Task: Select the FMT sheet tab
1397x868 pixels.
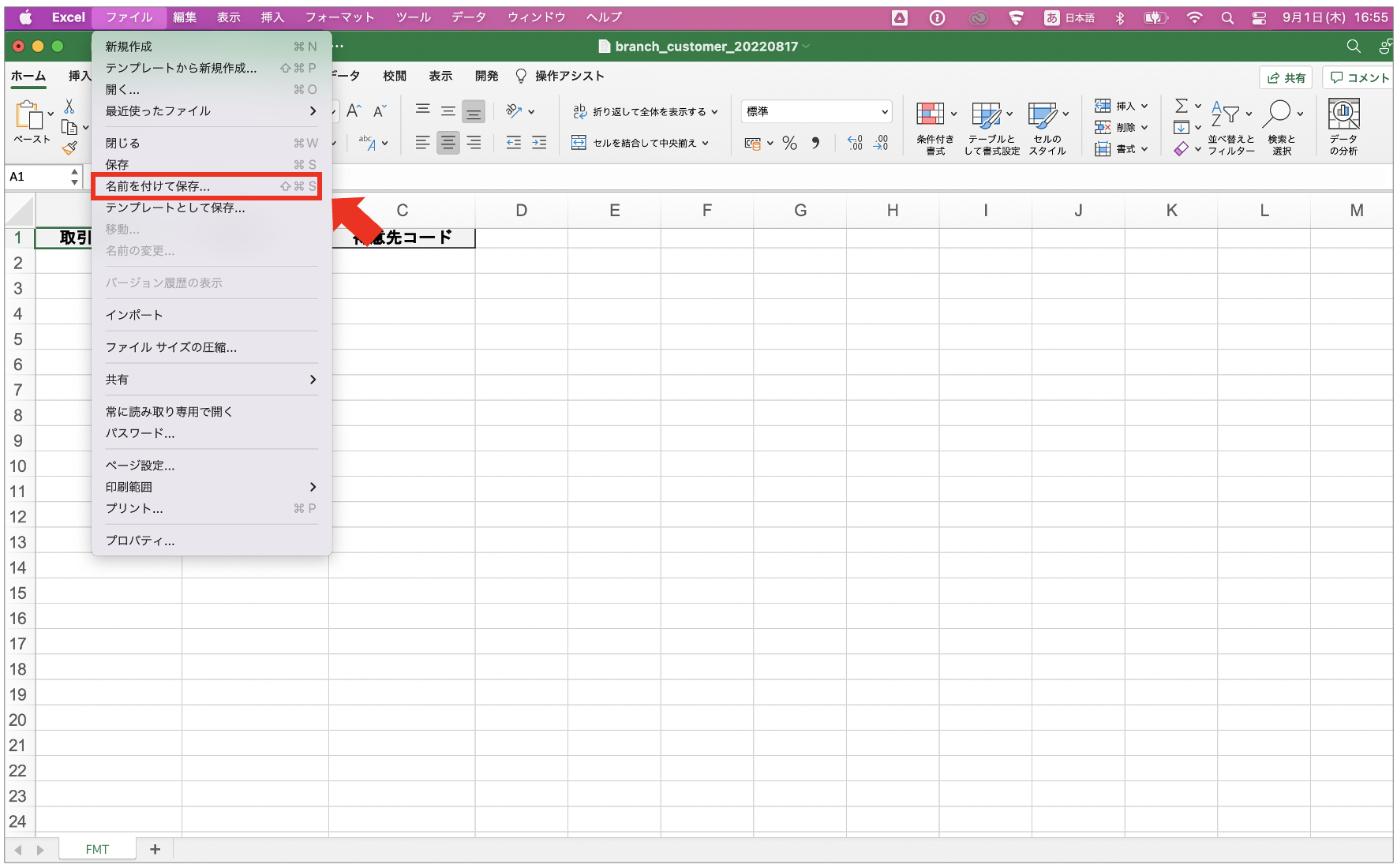Action: (97, 849)
